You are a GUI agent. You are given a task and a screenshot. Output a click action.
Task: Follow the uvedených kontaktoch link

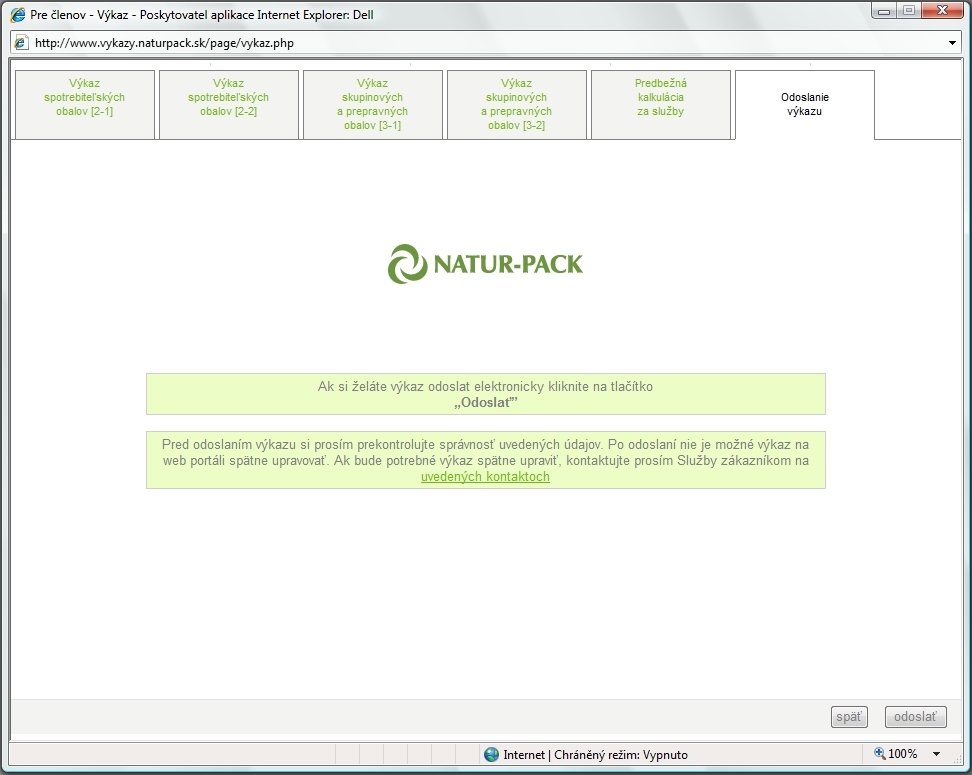pyautogui.click(x=485, y=477)
